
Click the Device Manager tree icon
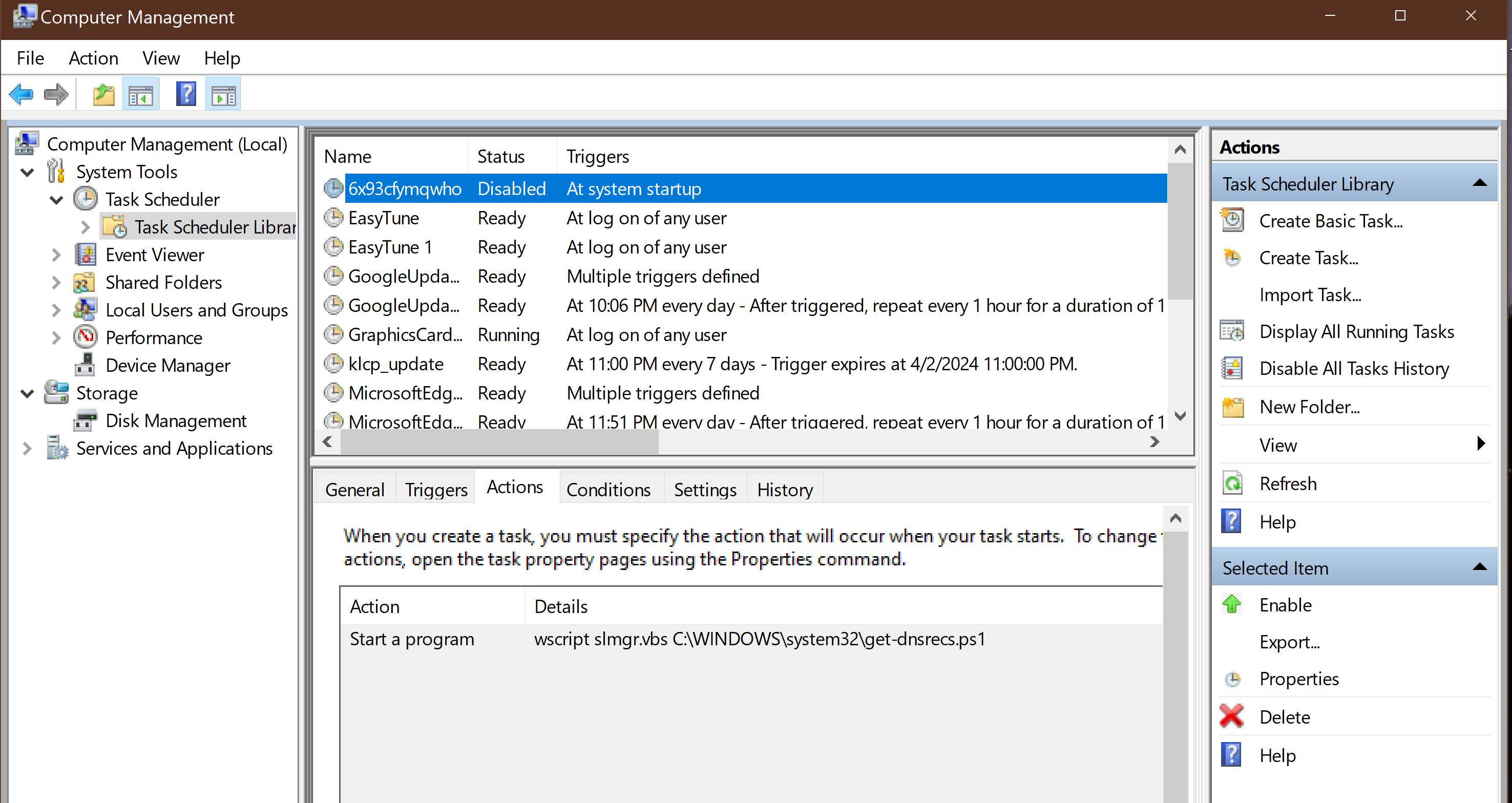tap(86, 365)
